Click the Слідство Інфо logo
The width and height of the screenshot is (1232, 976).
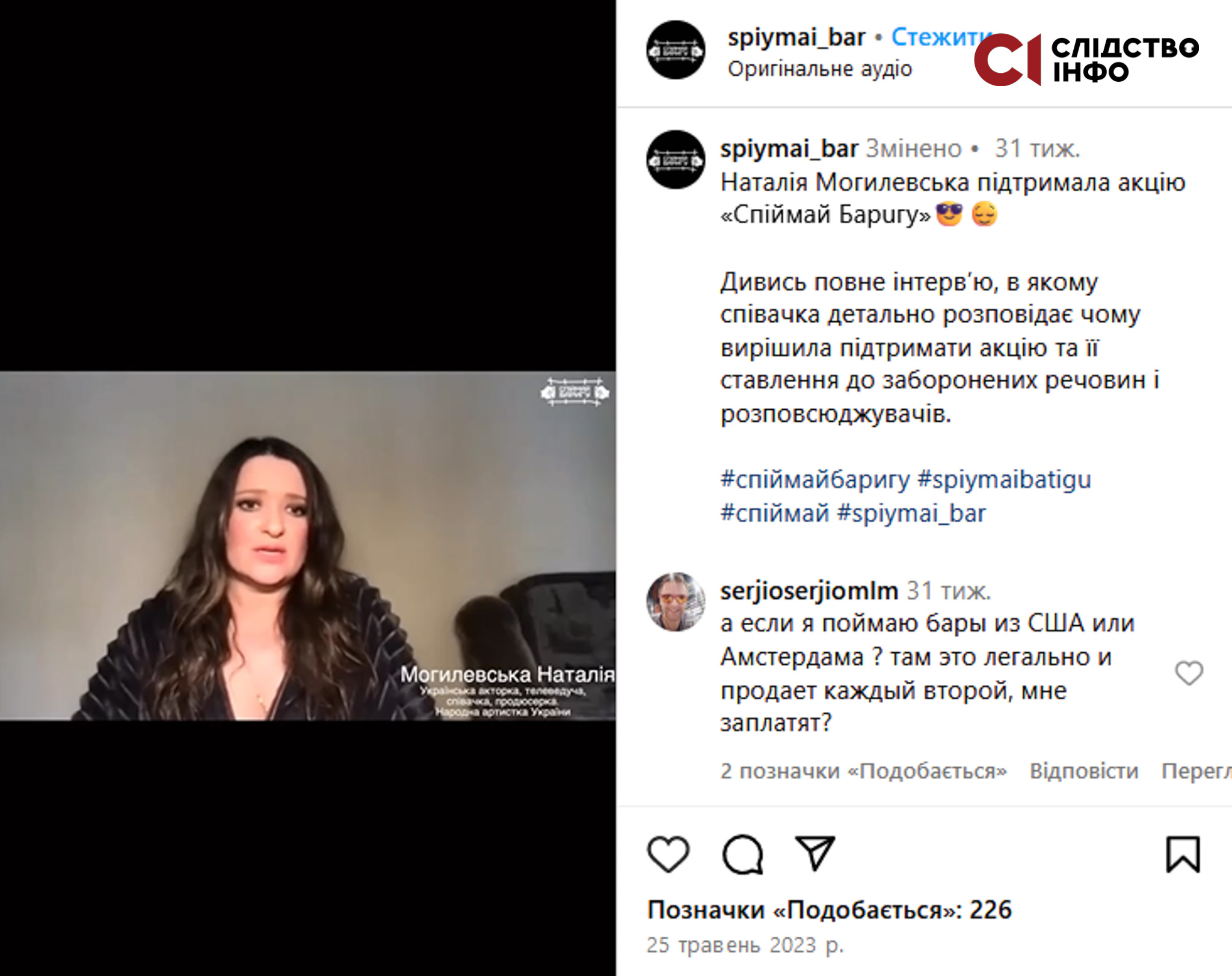point(1086,59)
